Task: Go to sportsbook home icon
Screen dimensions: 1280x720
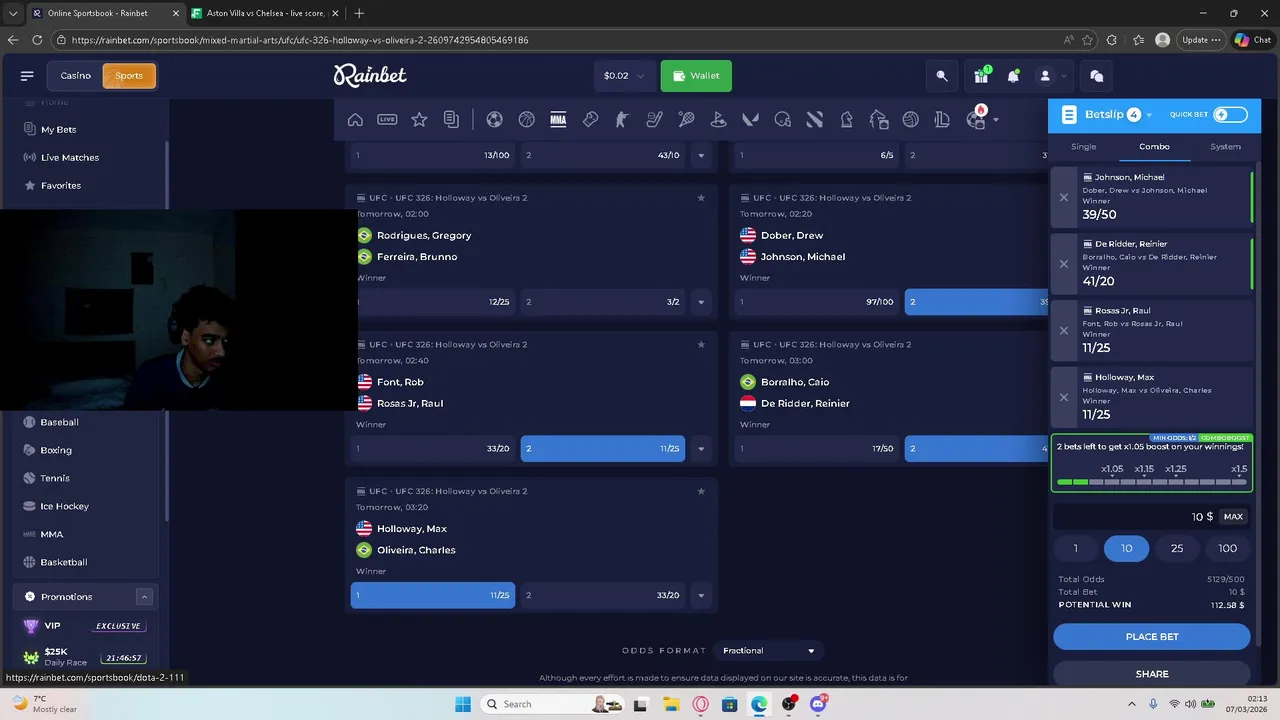Action: pos(355,120)
